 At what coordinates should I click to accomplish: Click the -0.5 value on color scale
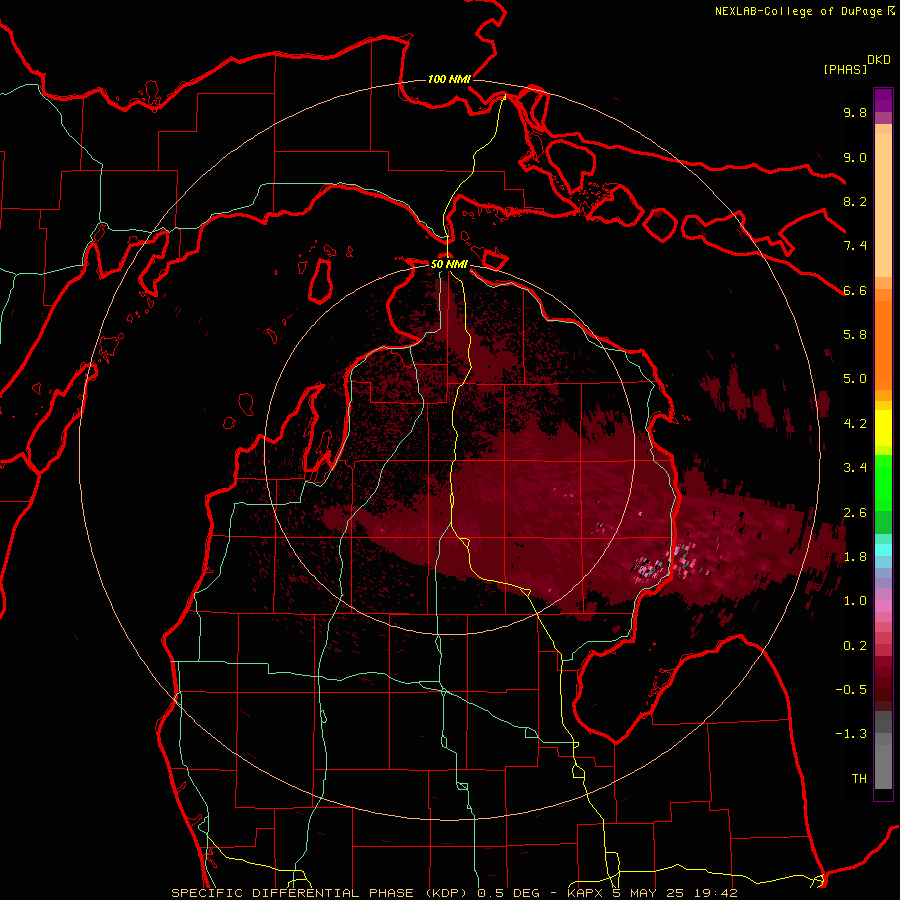tap(851, 690)
